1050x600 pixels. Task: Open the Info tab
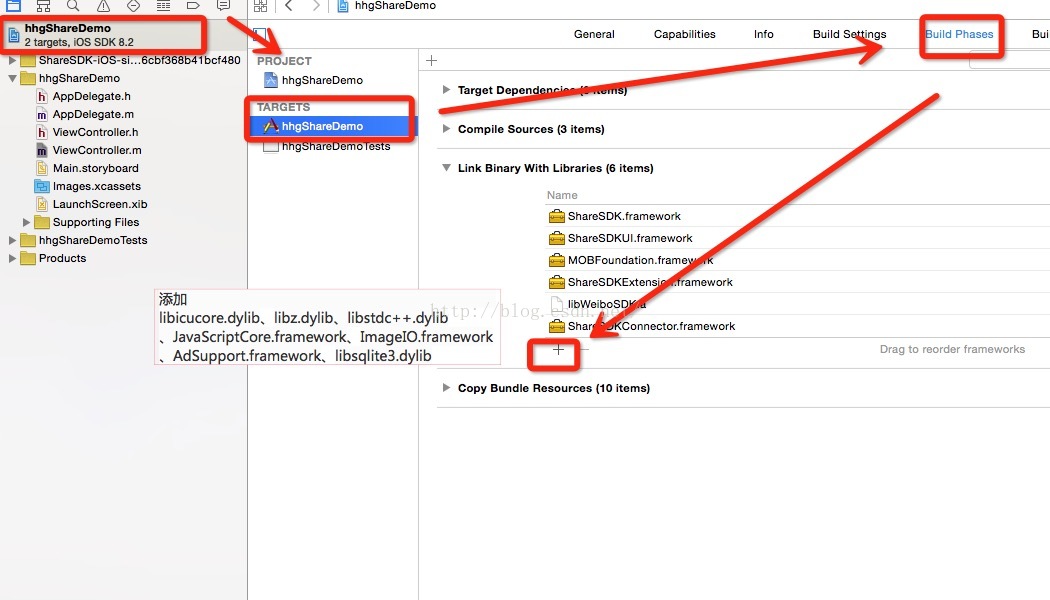click(x=763, y=34)
